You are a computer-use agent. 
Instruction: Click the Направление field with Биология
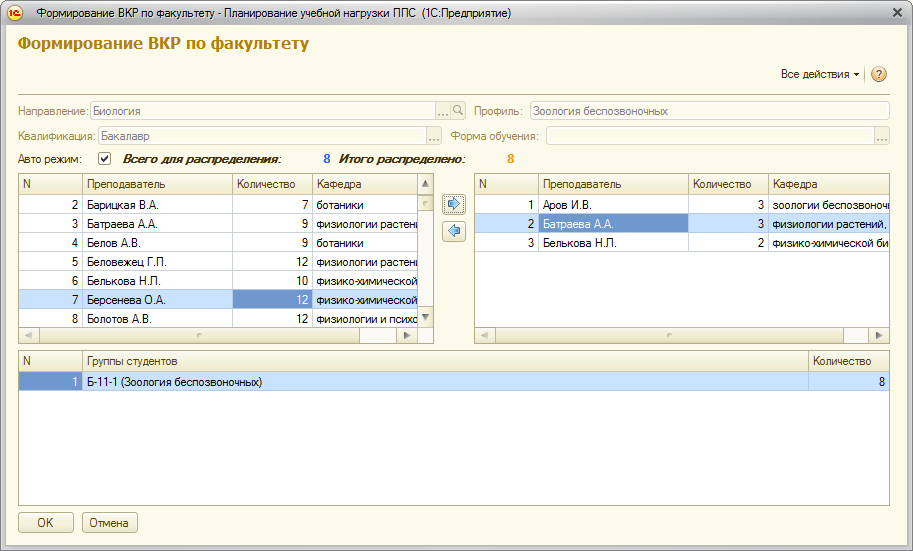(263, 110)
